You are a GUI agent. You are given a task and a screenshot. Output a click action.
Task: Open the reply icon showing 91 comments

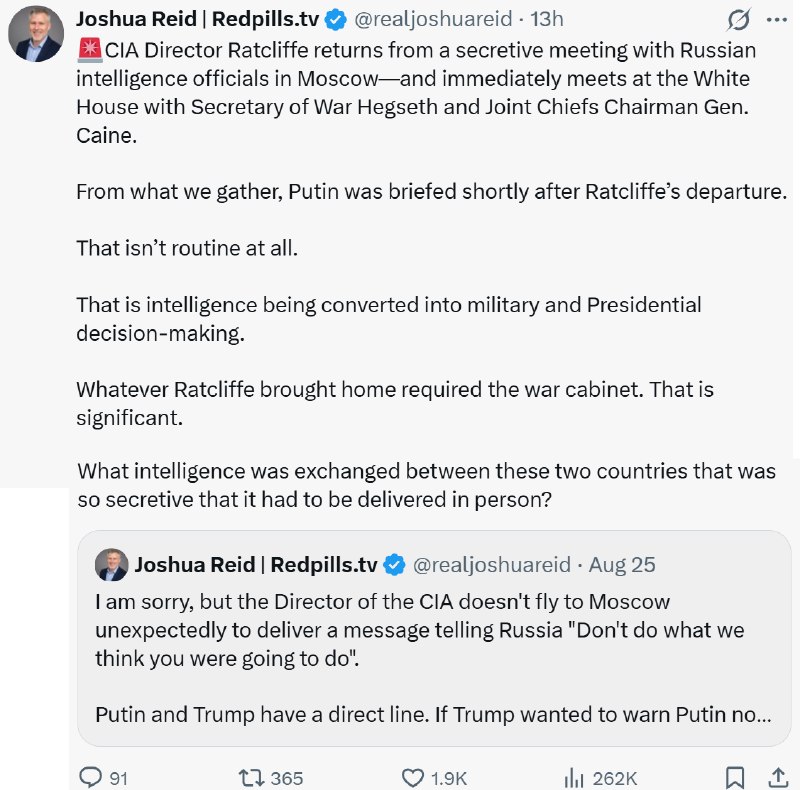pos(91,777)
